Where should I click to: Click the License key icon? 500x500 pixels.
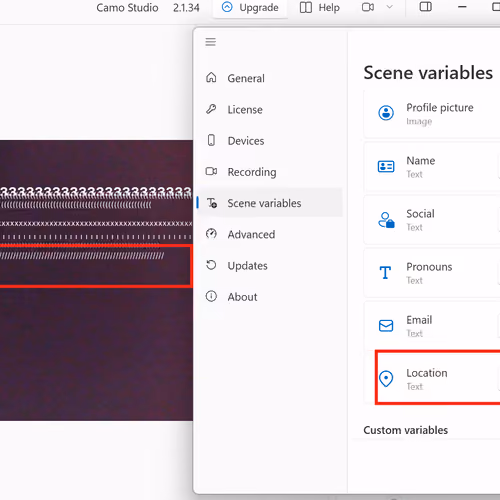point(211,109)
